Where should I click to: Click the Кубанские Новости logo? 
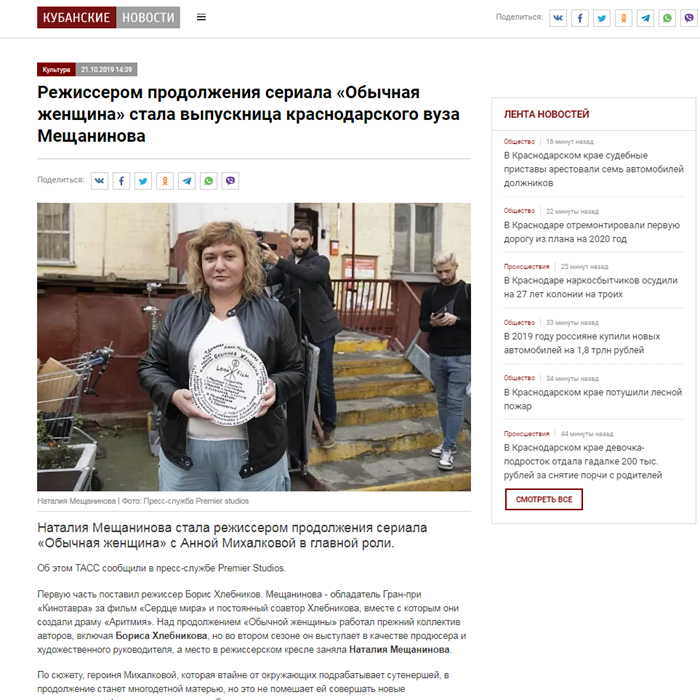click(x=108, y=17)
